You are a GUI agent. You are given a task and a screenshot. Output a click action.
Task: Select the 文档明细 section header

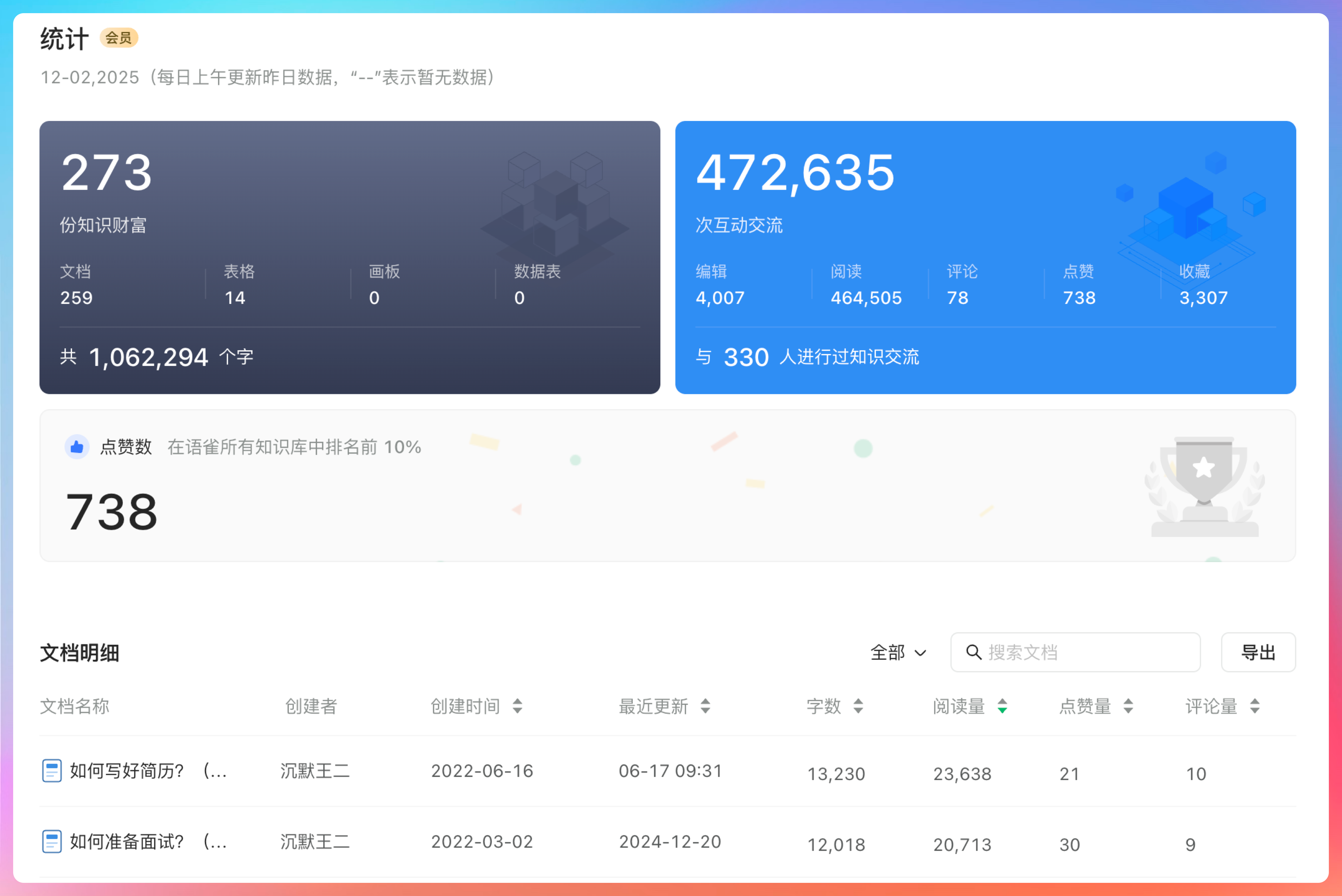(79, 653)
